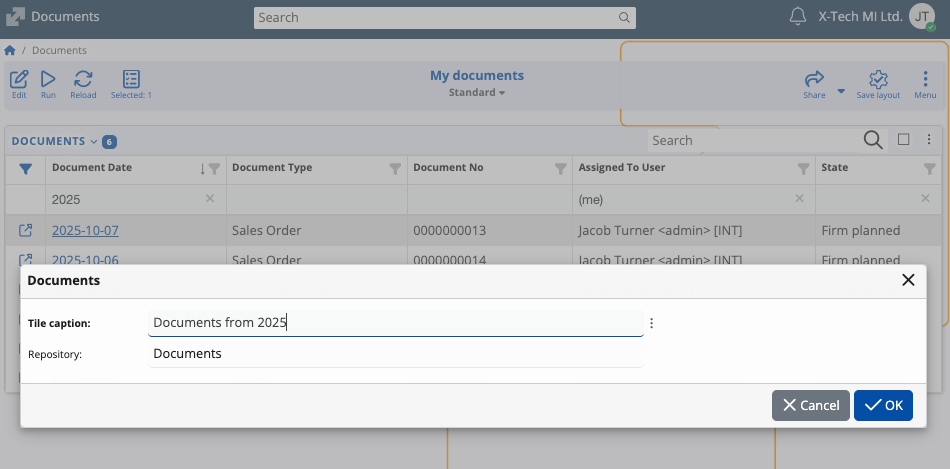950x469 pixels.
Task: Click the OK button
Action: coord(883,405)
